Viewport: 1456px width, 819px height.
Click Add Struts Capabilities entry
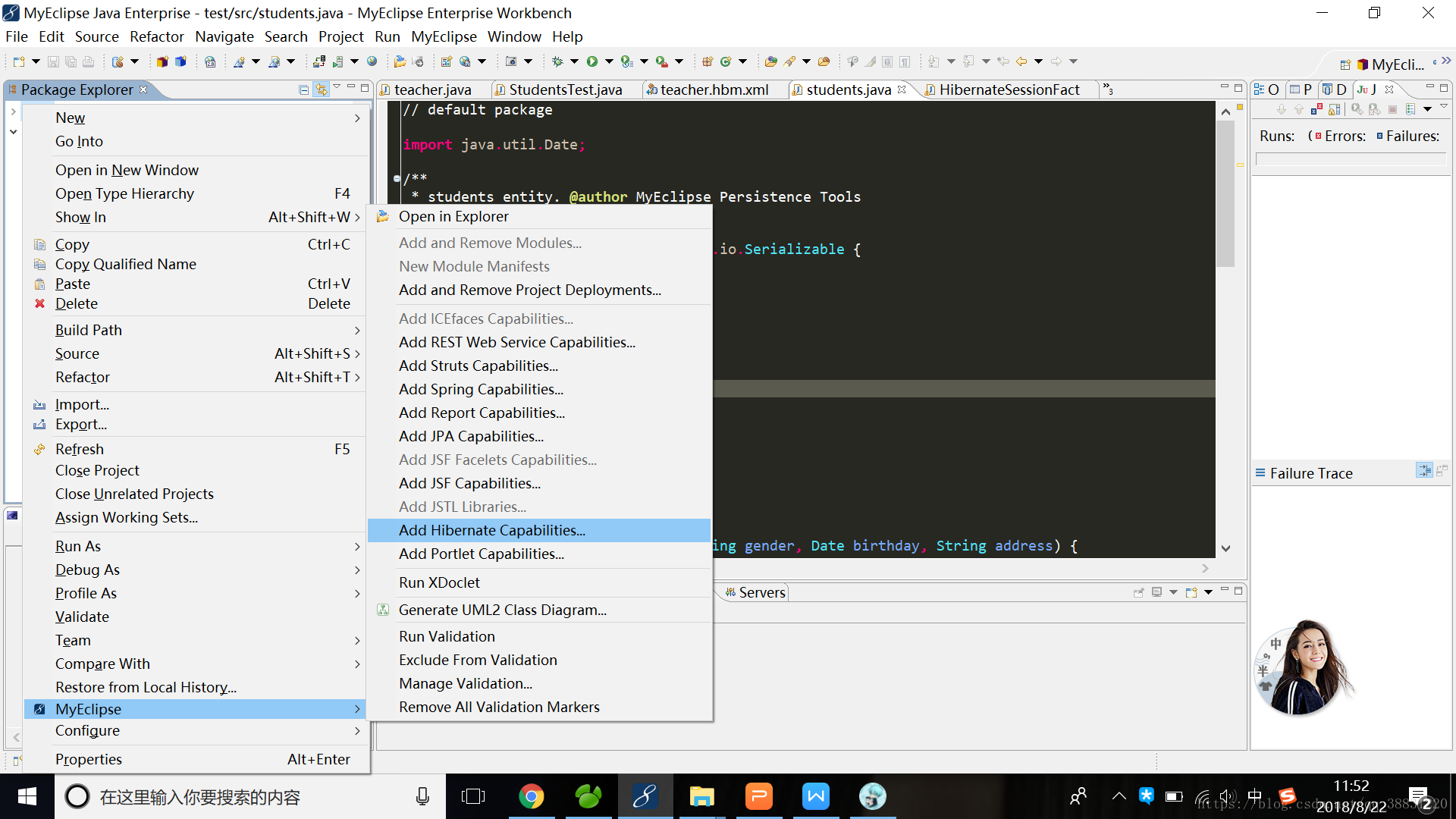539,366
